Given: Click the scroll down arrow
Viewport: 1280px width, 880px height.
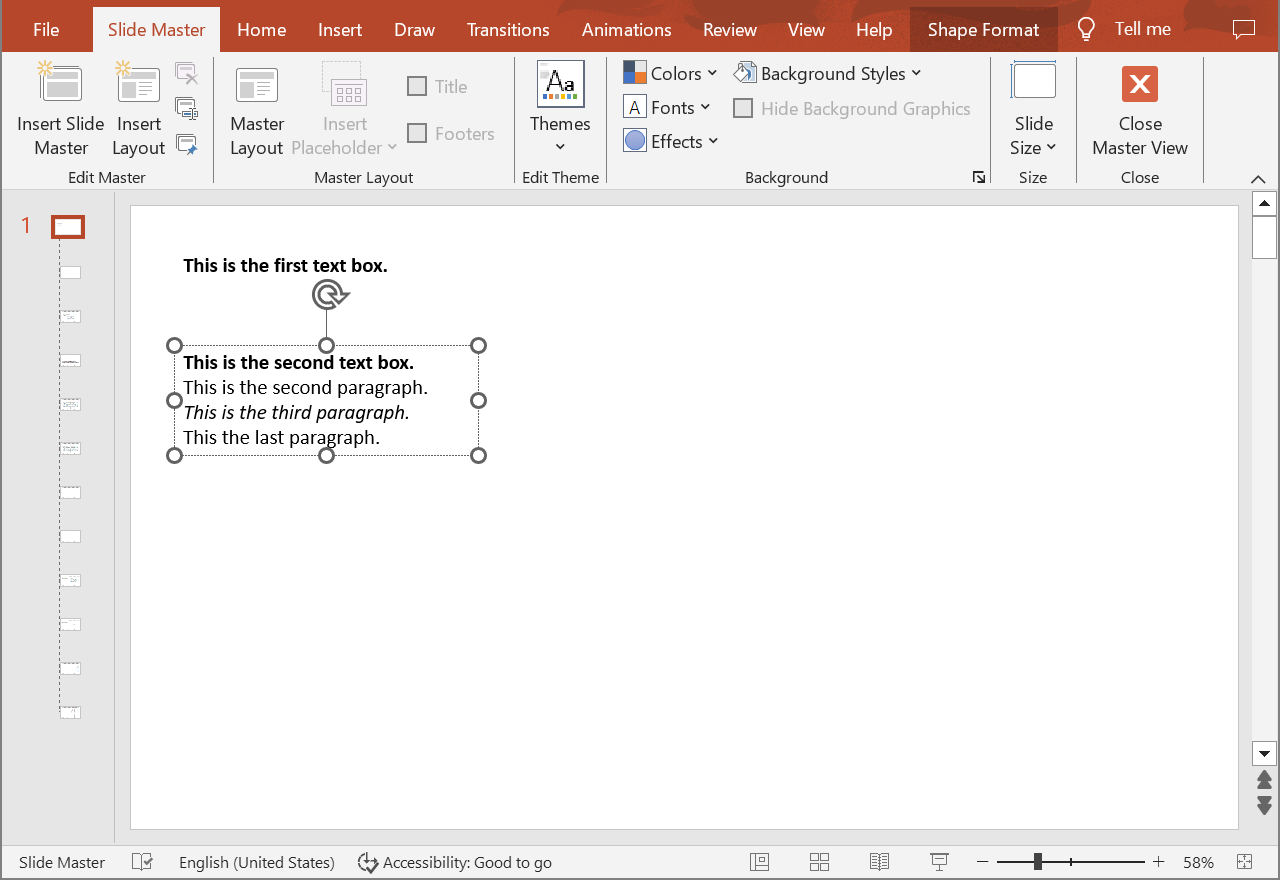Looking at the screenshot, I should pyautogui.click(x=1264, y=754).
